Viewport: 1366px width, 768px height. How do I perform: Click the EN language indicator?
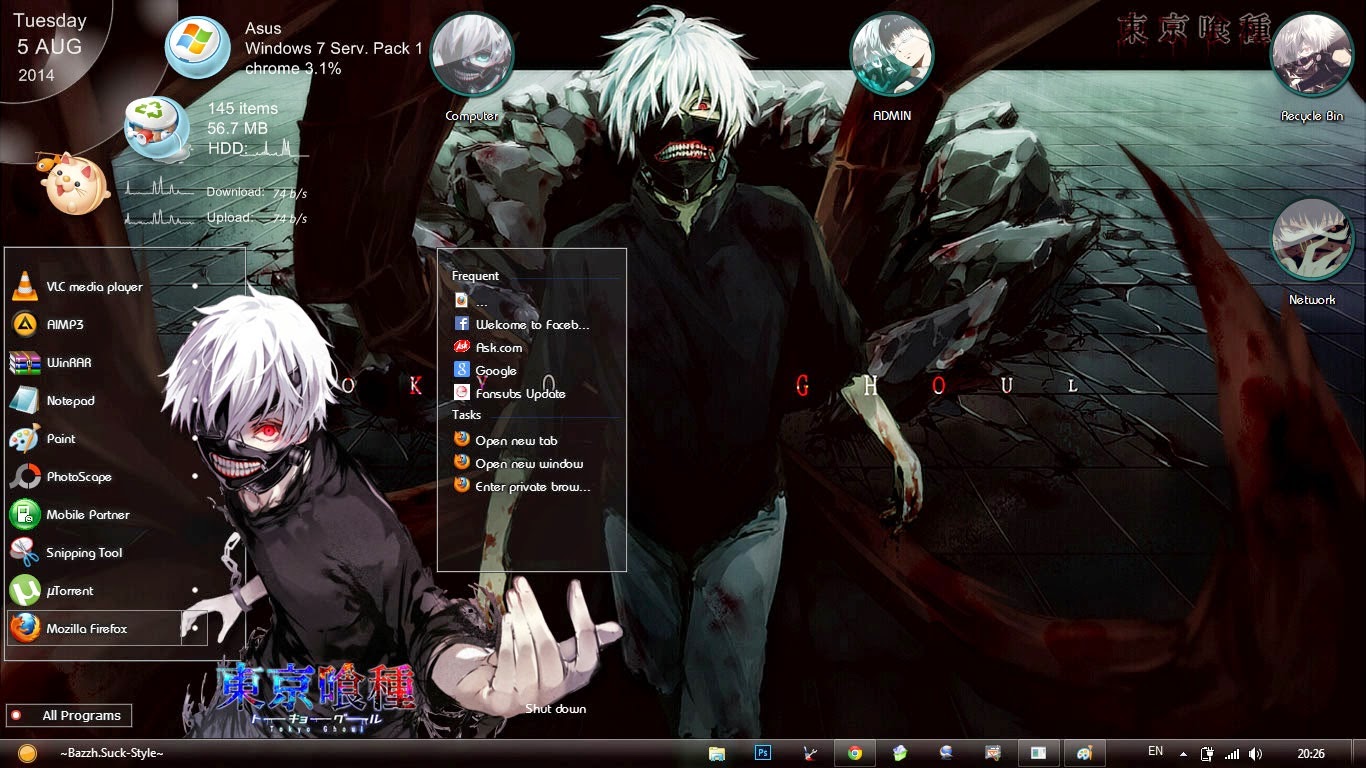click(x=1155, y=751)
